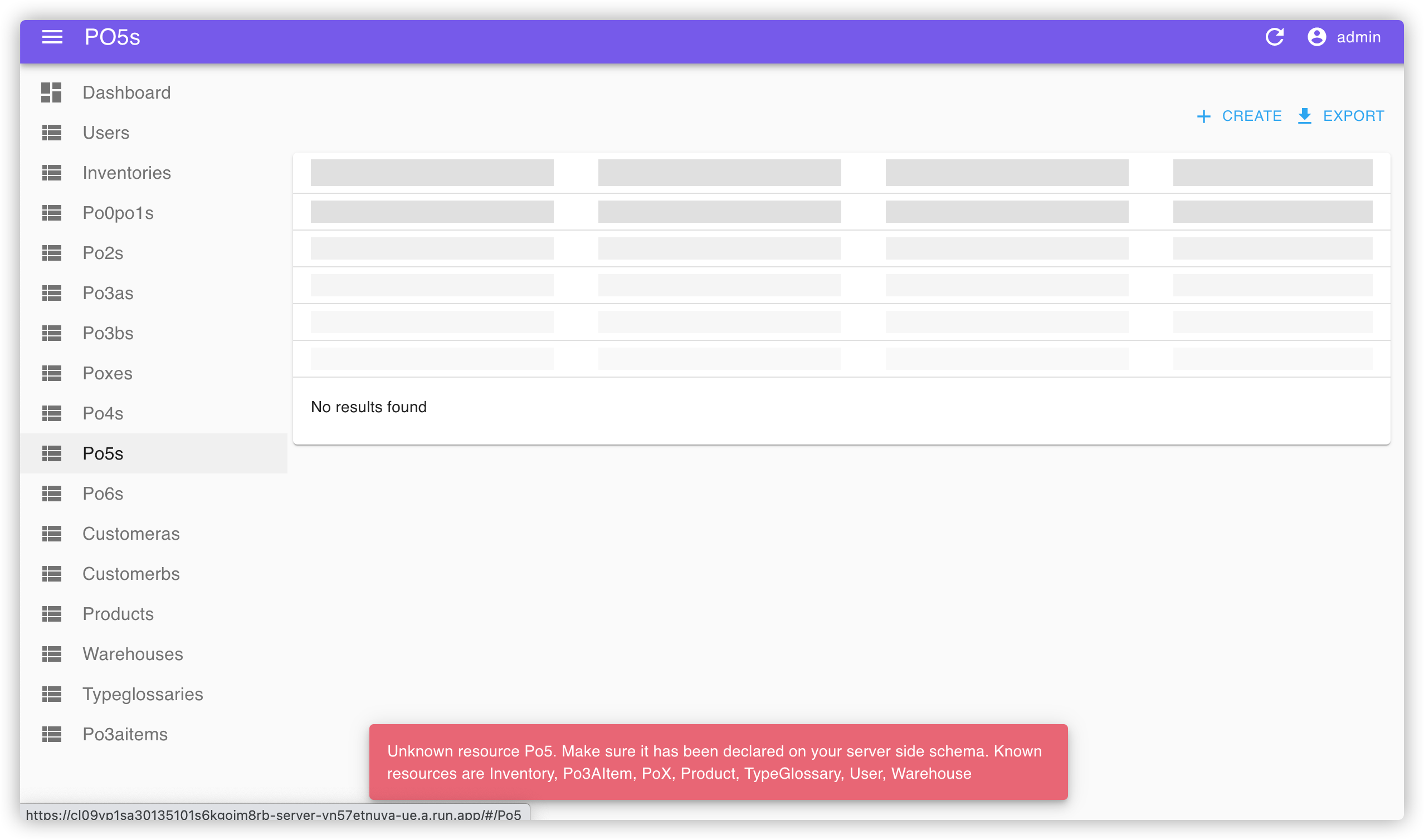Open the Po6s list view
1424x840 pixels.
103,493
